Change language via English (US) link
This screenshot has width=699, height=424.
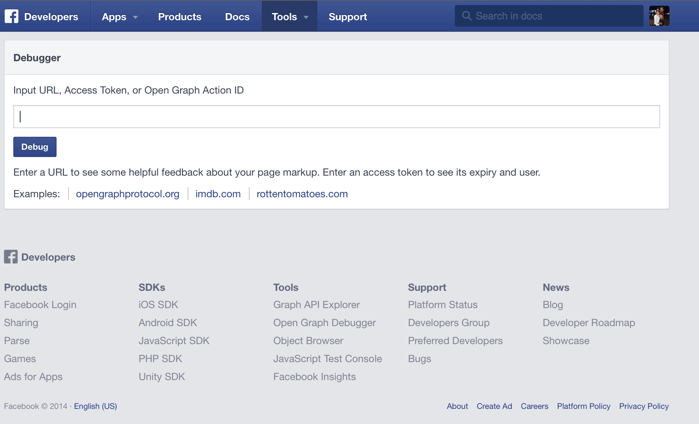95,406
